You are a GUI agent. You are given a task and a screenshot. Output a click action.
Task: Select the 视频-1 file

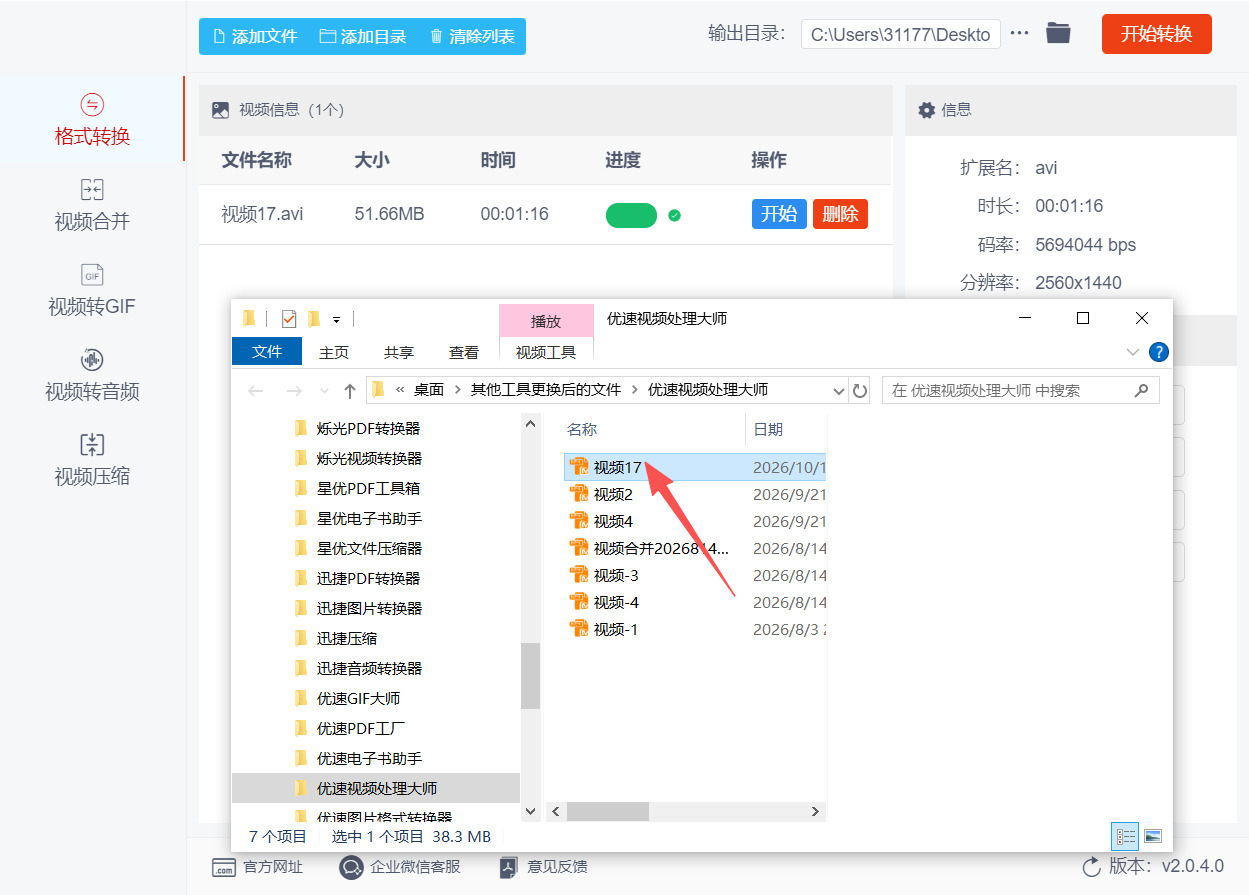pyautogui.click(x=696, y=629)
